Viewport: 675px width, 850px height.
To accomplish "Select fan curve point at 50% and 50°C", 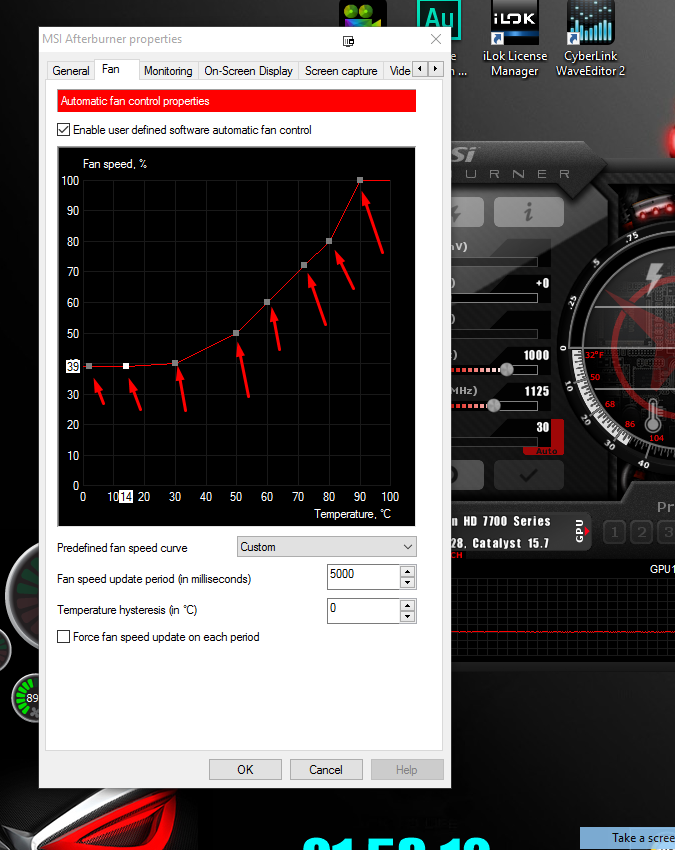I will click(236, 333).
